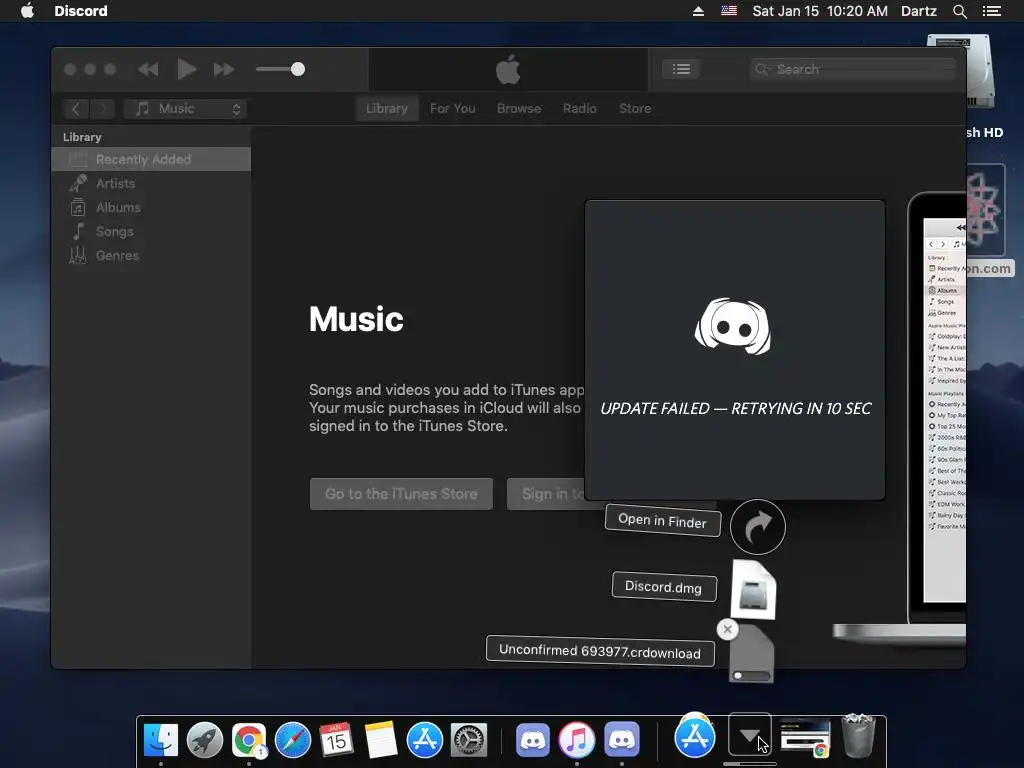
Task: Switch to the Store tab
Action: pyautogui.click(x=635, y=109)
